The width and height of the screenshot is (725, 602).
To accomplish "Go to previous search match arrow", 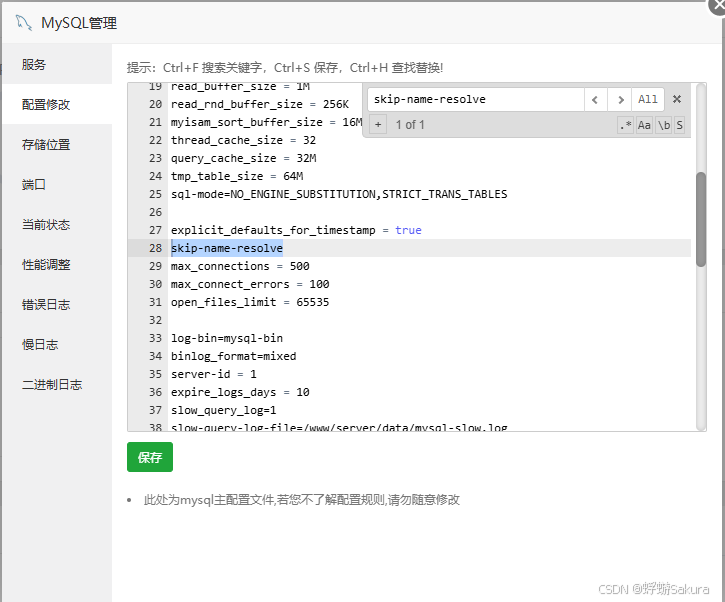I will (x=596, y=99).
